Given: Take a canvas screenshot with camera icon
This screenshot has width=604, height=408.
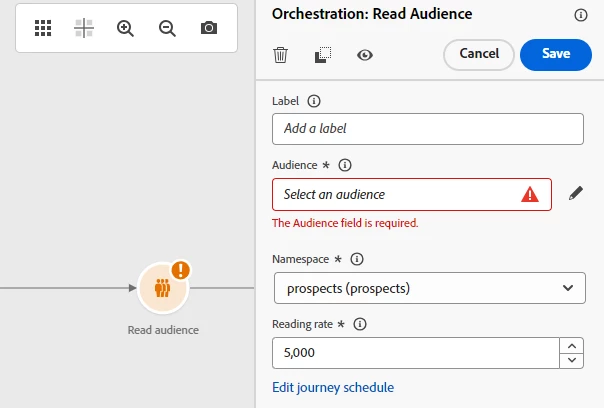Looking at the screenshot, I should point(208,28).
